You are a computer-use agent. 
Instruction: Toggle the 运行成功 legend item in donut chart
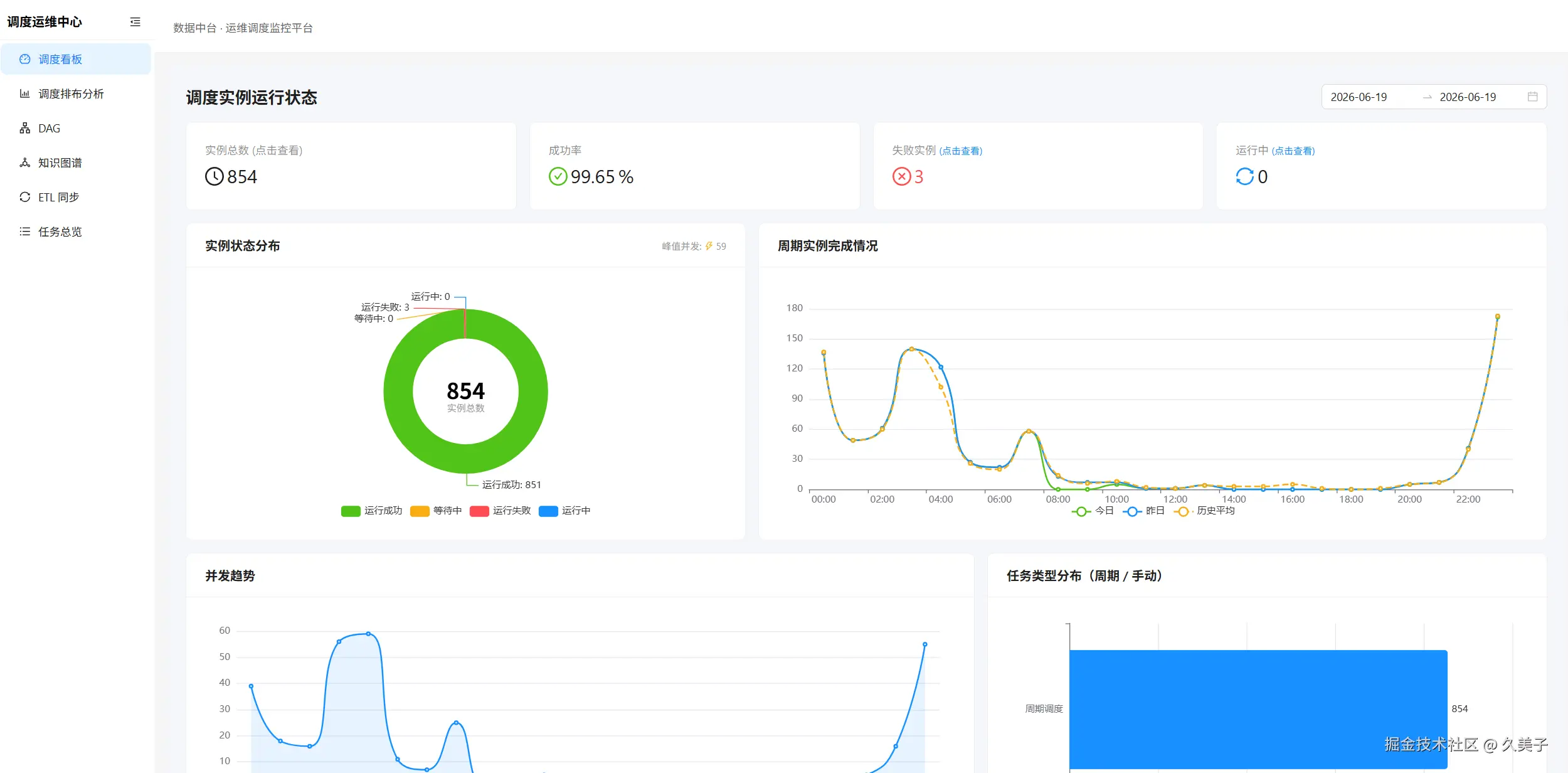click(x=371, y=511)
